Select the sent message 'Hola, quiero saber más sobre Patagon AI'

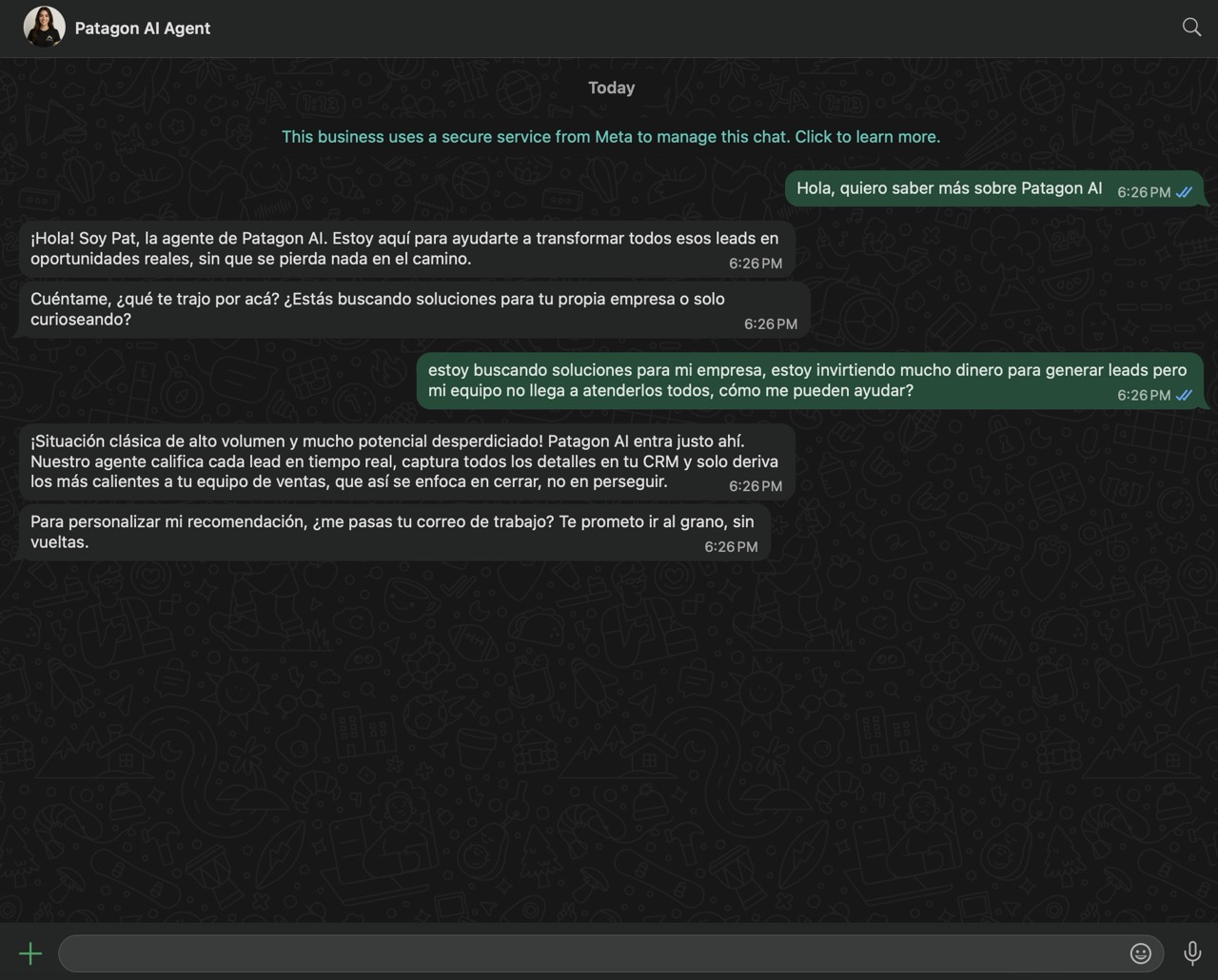[x=993, y=188]
